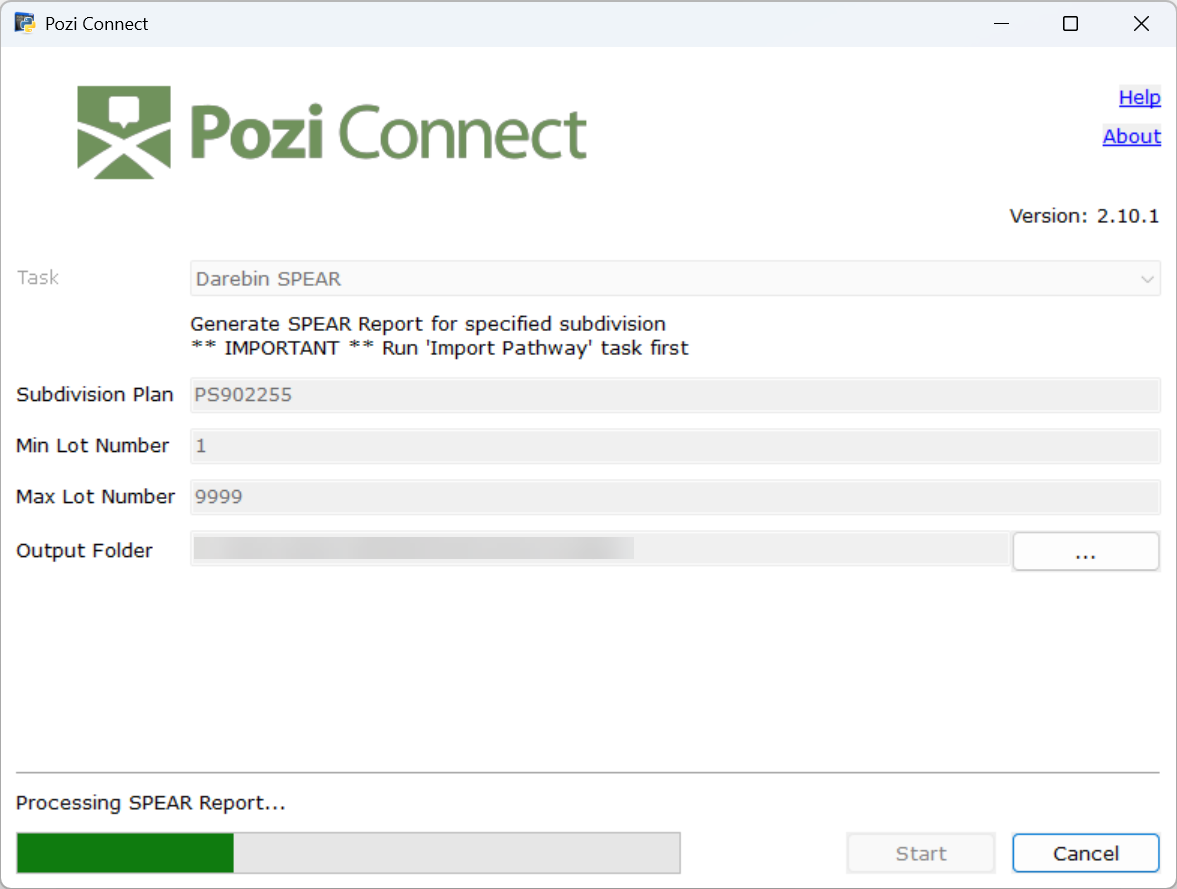
Task: Open the About link
Action: (x=1131, y=137)
